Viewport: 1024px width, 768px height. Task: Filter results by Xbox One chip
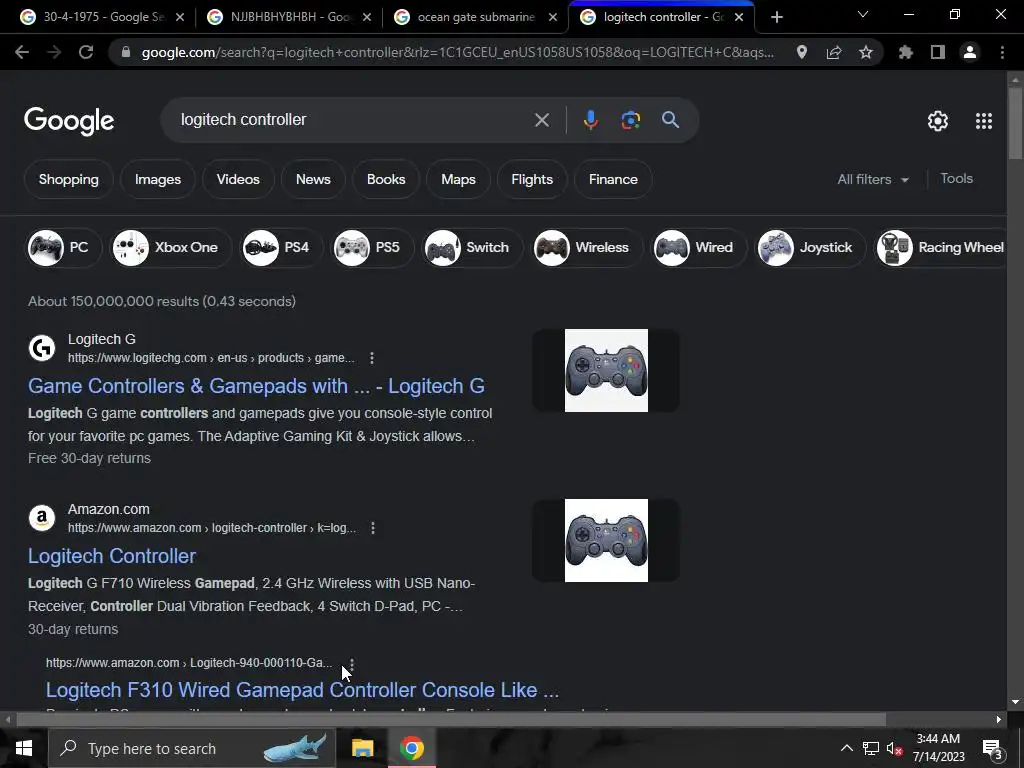coord(171,248)
